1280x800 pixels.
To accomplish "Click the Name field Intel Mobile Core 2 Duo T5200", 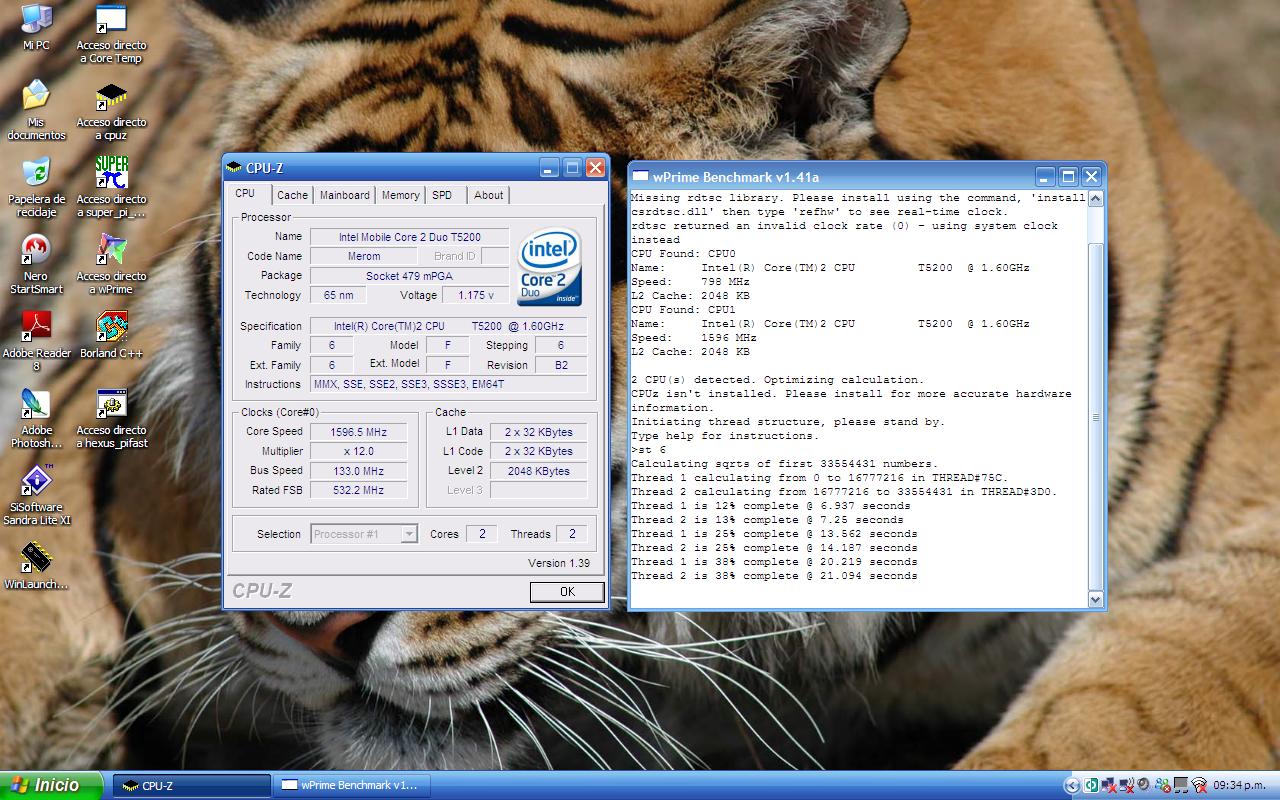I will coord(409,237).
